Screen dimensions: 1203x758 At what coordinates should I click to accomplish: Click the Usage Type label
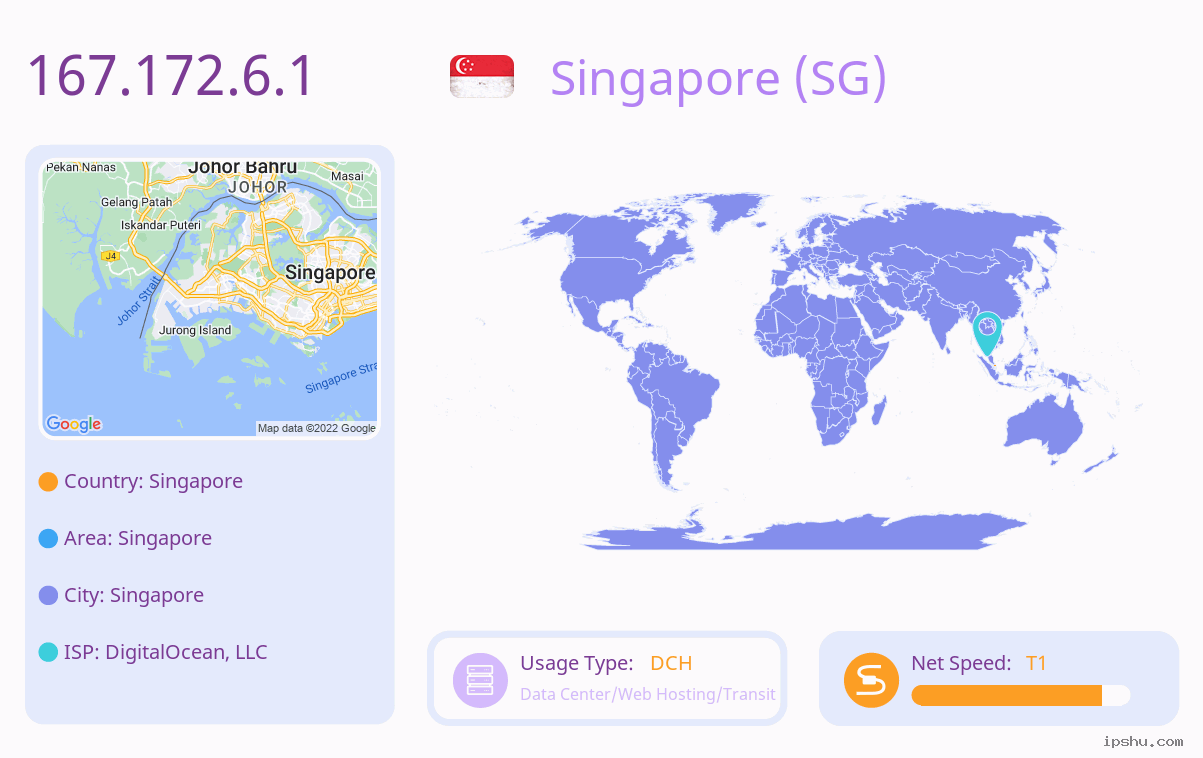[x=577, y=663]
